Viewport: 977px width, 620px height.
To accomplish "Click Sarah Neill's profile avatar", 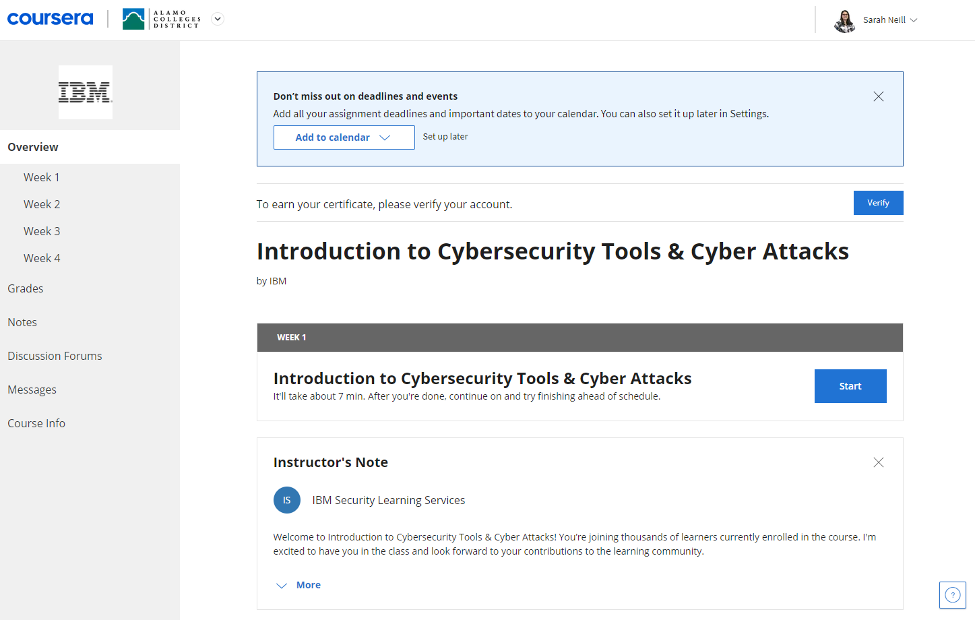I will [845, 20].
